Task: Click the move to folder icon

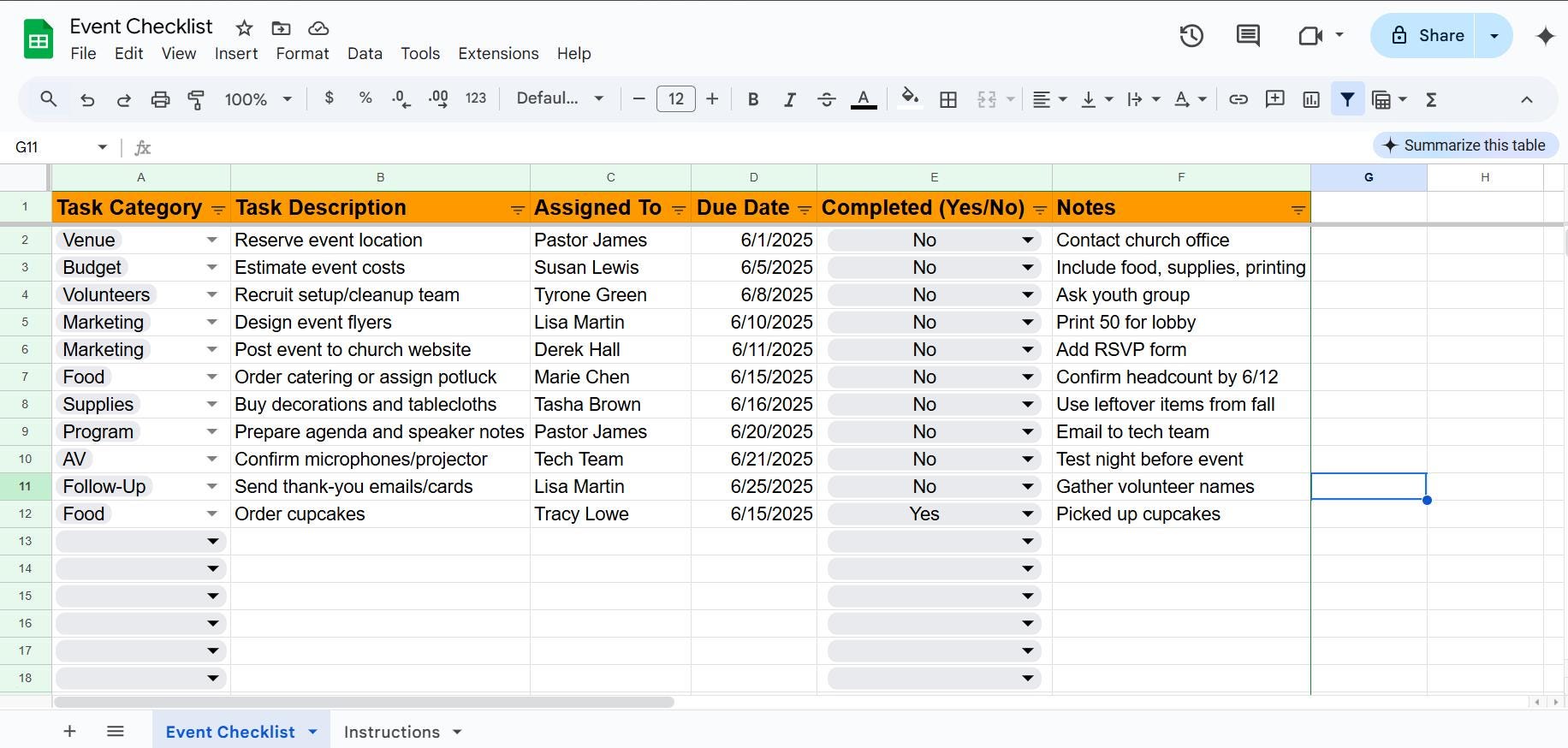Action: (x=281, y=28)
